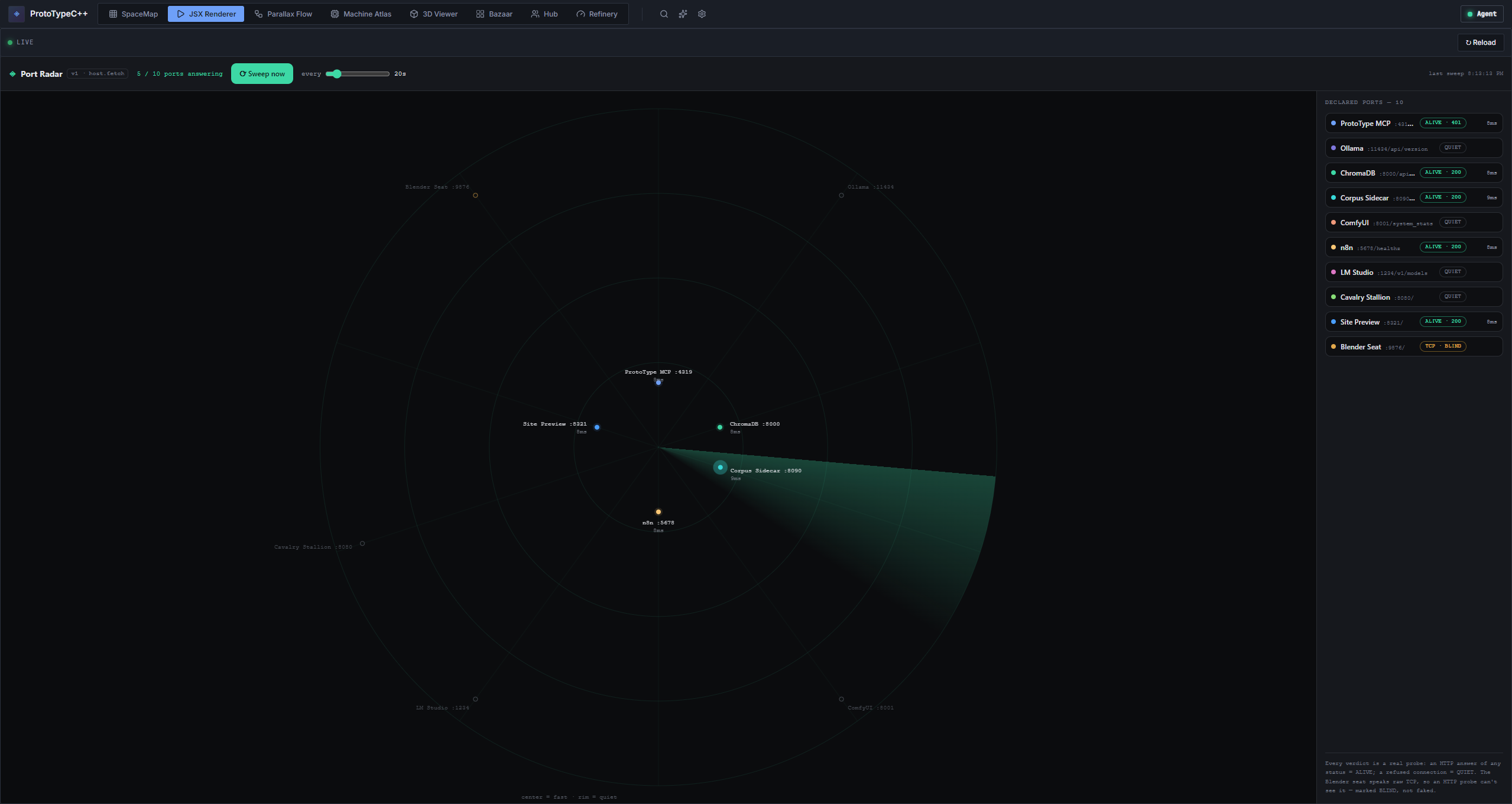Click the Blender Seat :9876 rim marker
This screenshot has height=804, width=1512.
tap(475, 195)
